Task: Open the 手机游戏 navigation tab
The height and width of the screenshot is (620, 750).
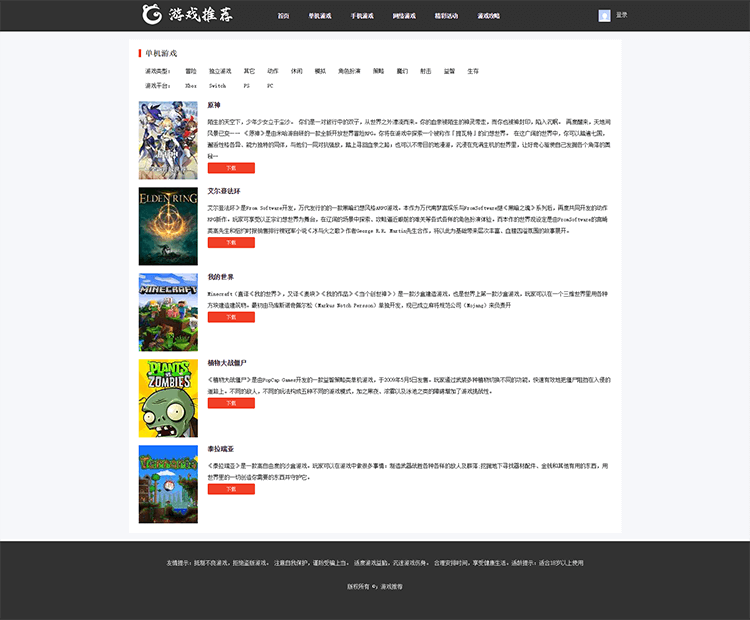Action: coord(362,16)
